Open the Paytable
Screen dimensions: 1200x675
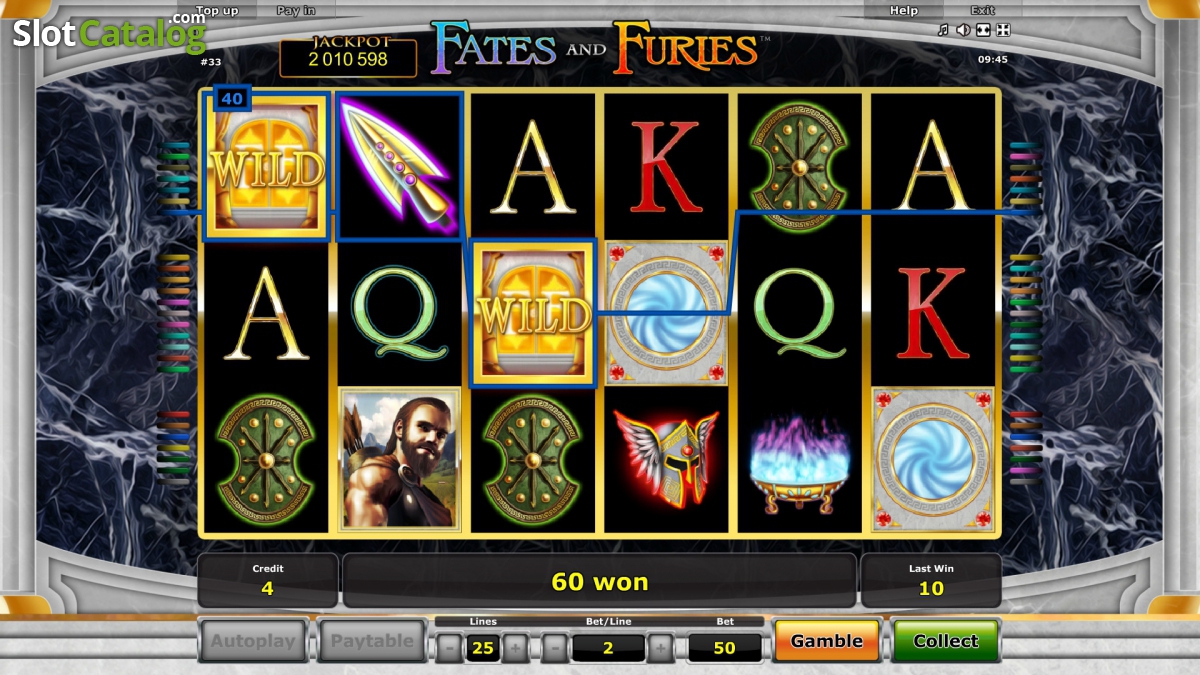tap(372, 641)
